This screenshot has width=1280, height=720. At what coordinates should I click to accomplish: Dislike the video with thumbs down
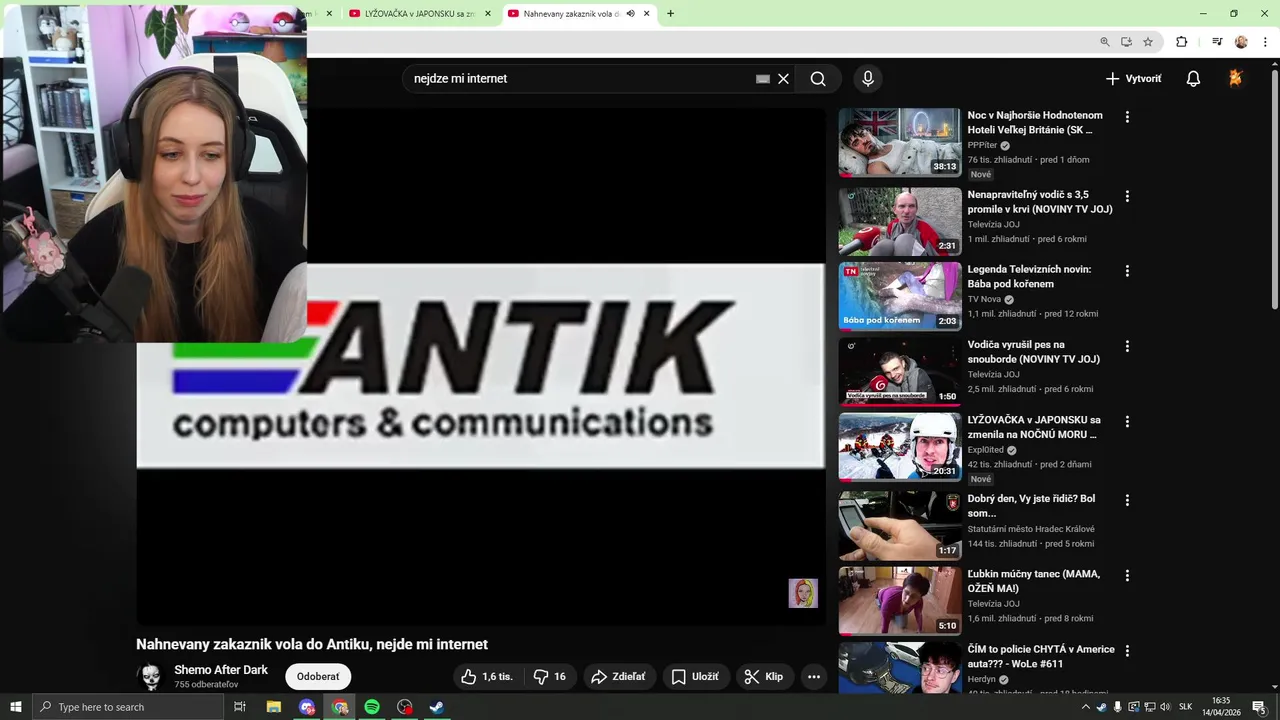[549, 677]
